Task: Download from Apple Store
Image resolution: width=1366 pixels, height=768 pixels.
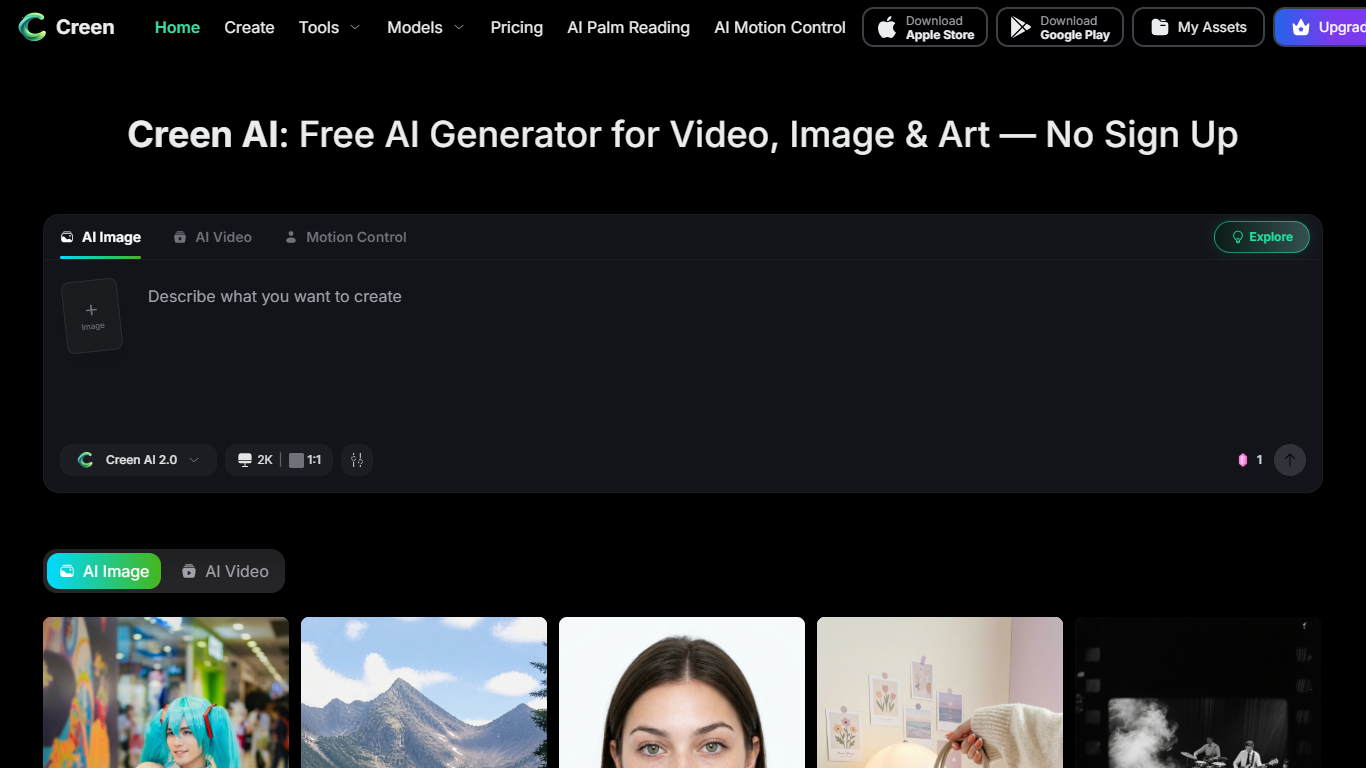Action: (925, 27)
